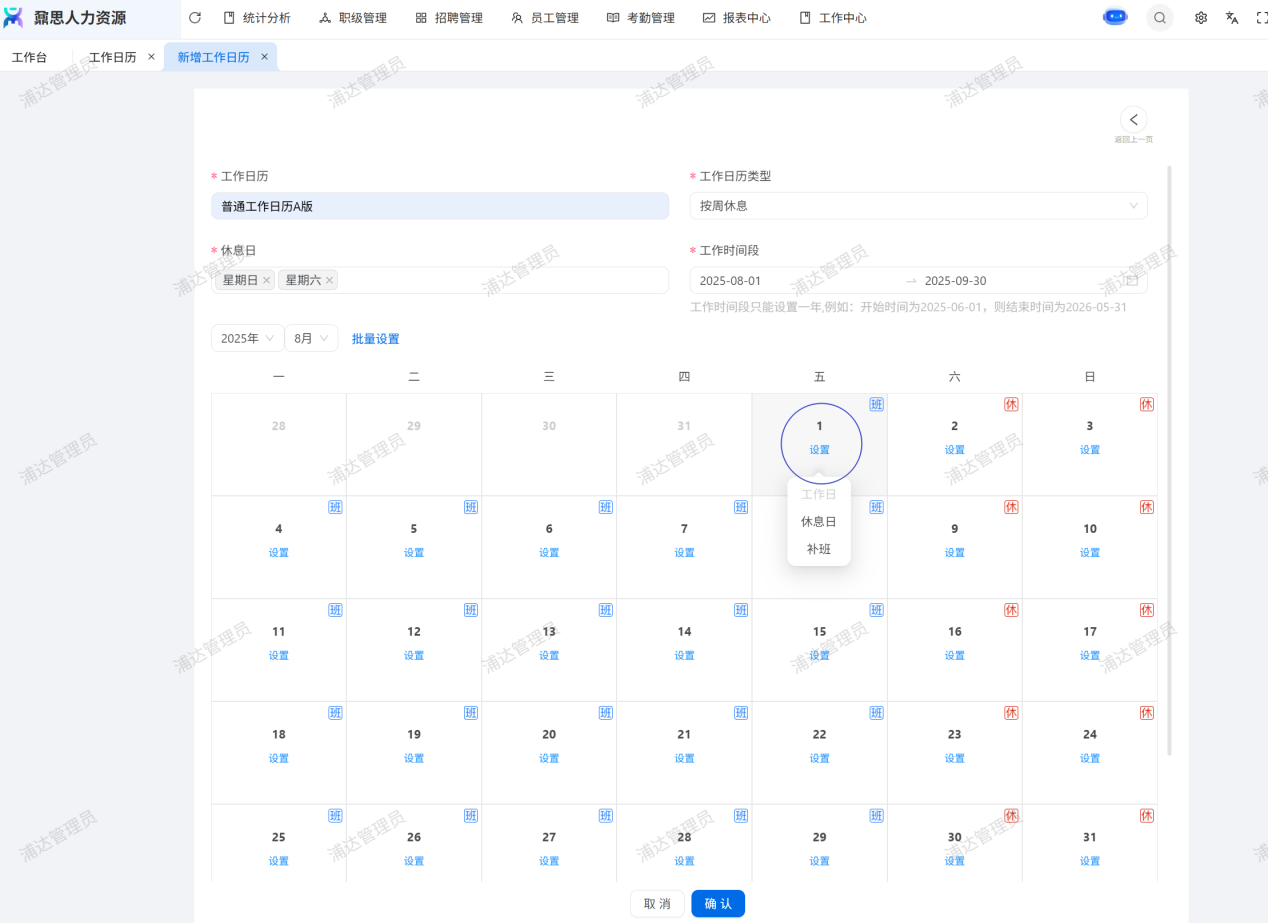The height and width of the screenshot is (923, 1268).
Task: Toggle fullscreen mode icon
Action: pyautogui.click(x=1261, y=18)
